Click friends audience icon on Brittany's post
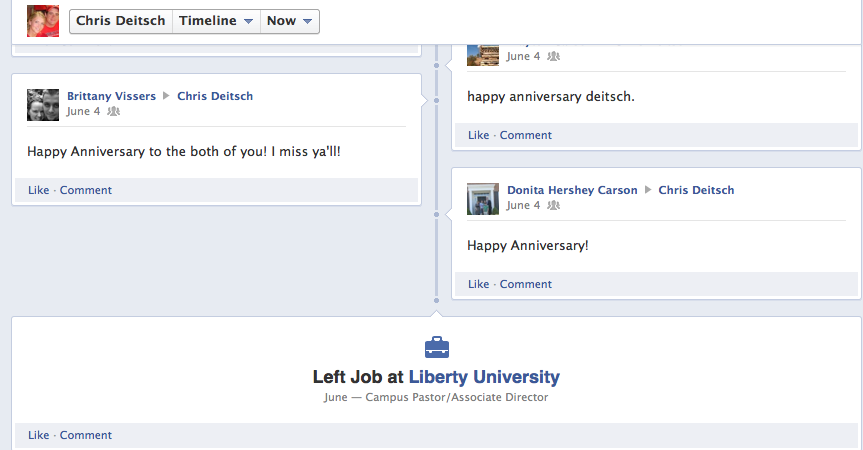This screenshot has width=863, height=450. point(114,112)
